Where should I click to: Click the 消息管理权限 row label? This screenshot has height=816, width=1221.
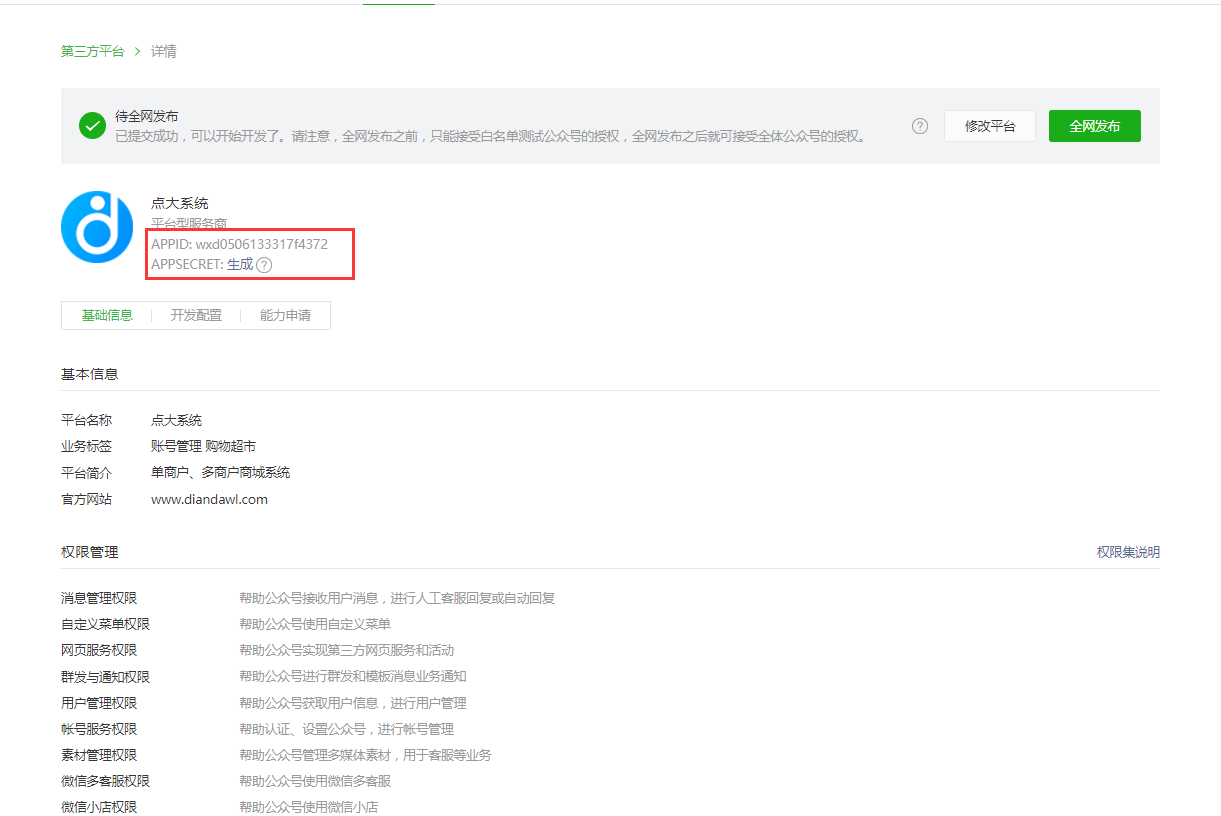pyautogui.click(x=99, y=598)
